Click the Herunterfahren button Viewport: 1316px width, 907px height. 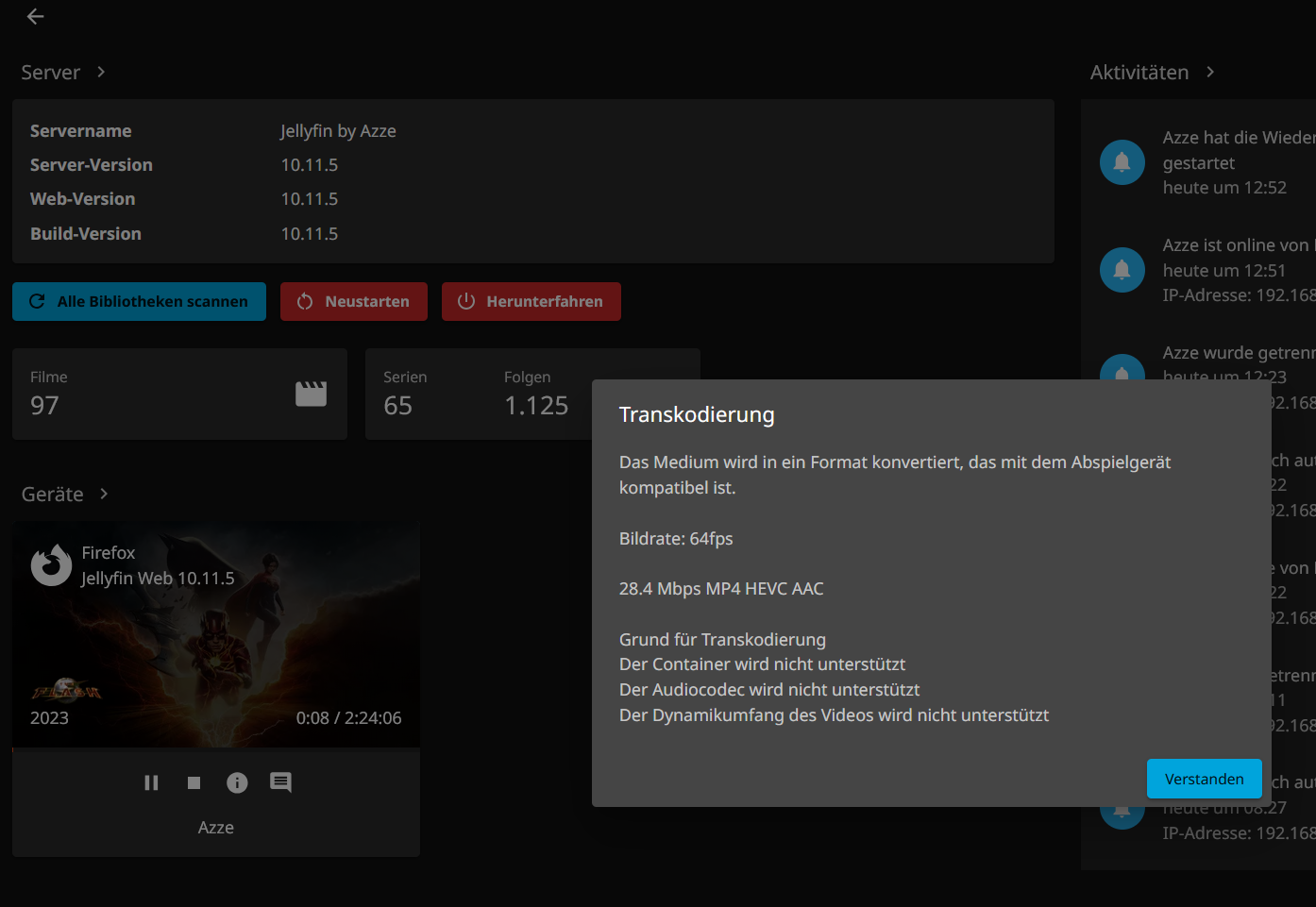tap(531, 301)
